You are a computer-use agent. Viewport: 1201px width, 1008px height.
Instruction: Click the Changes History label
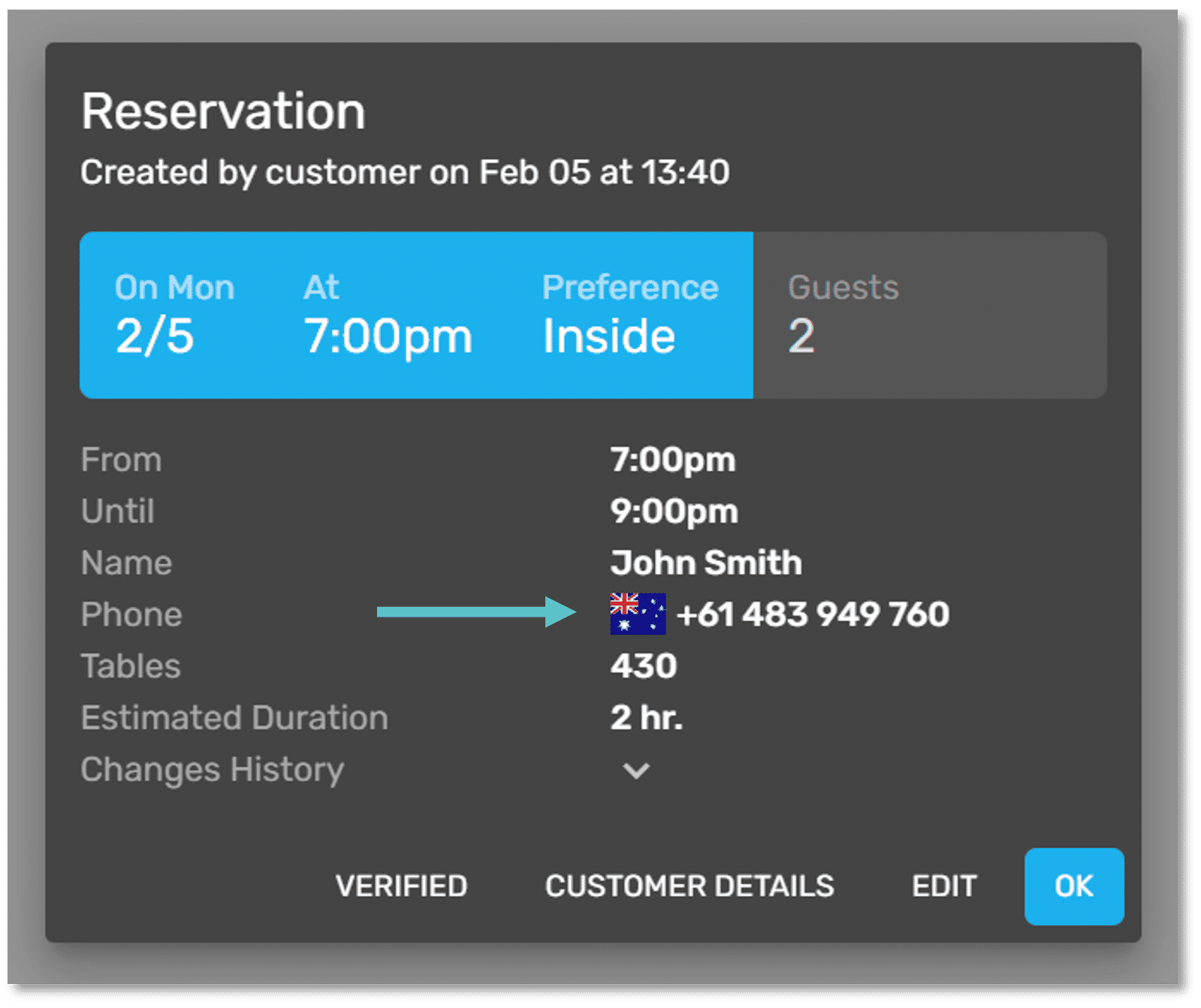213,770
